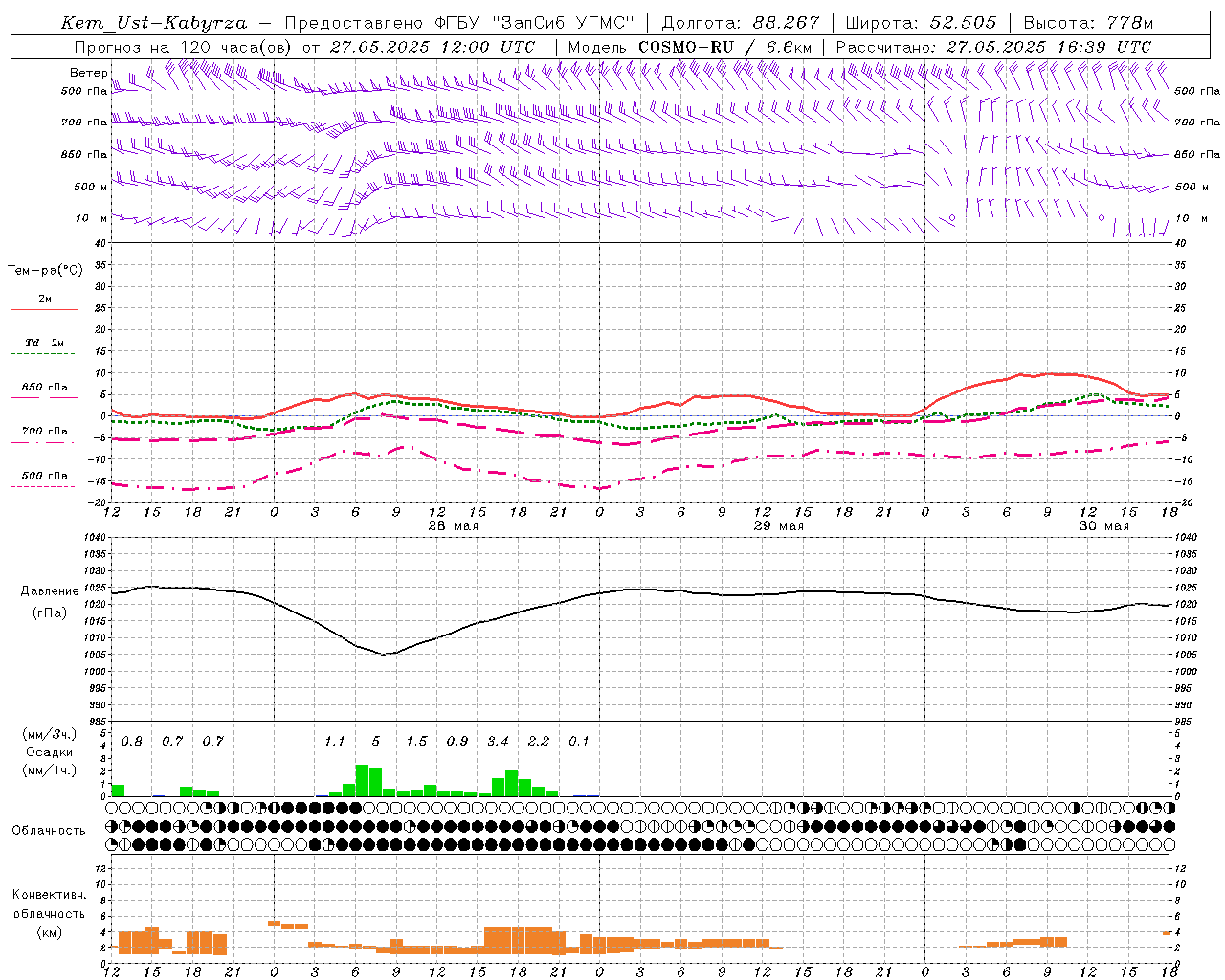Viewport: 1225px width, 980px height.
Task: Click the 3-hour precipitation value 5
Action: pyautogui.click(x=376, y=742)
